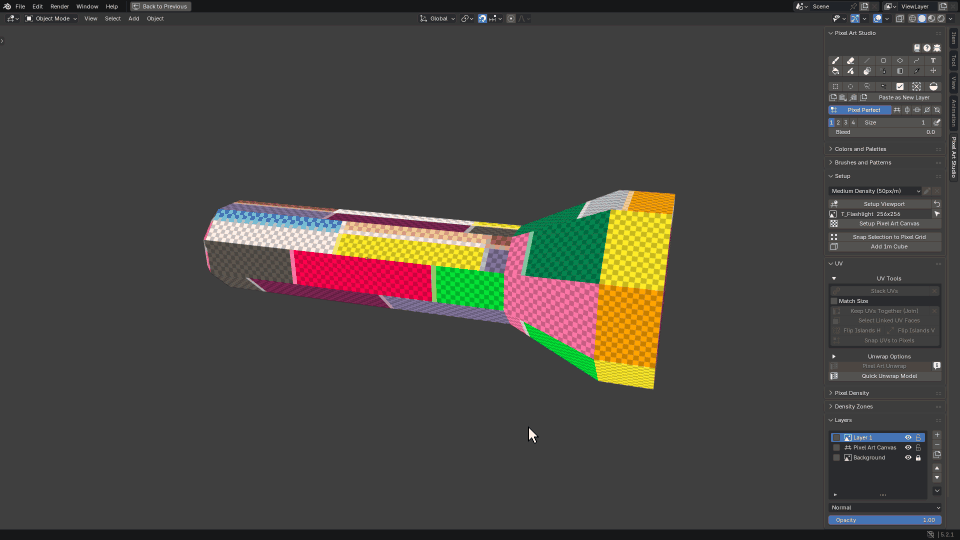Select the rectangle shape tool
This screenshot has width=960, height=540.
click(883, 61)
